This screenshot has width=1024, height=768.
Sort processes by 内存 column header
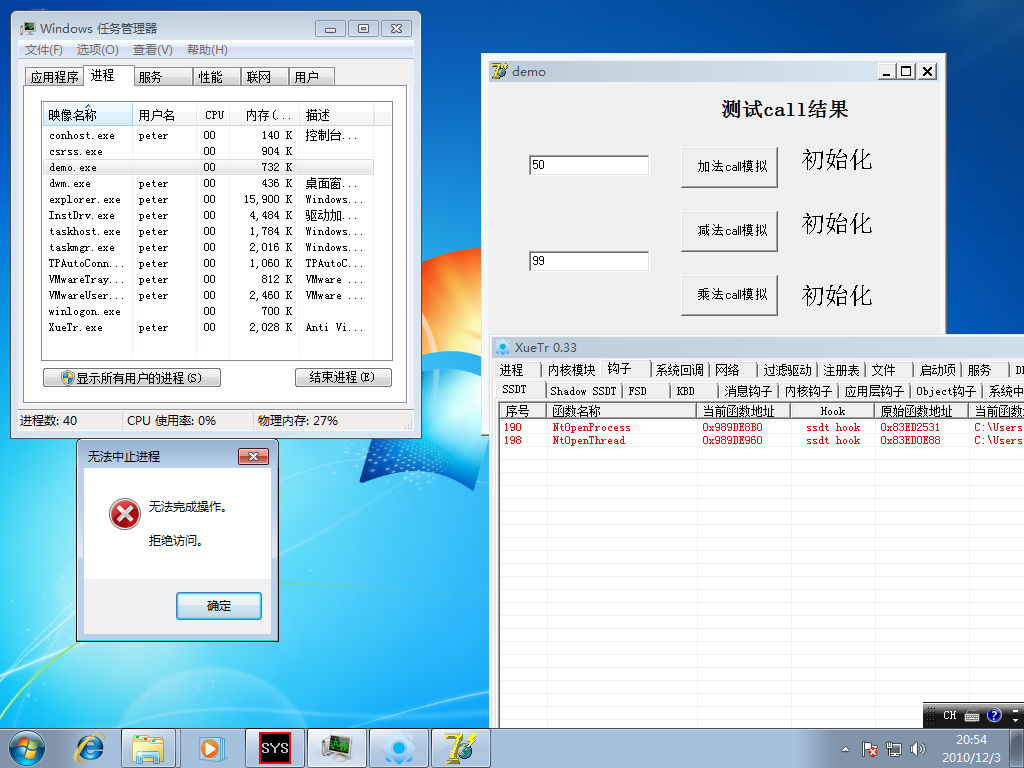tap(264, 115)
